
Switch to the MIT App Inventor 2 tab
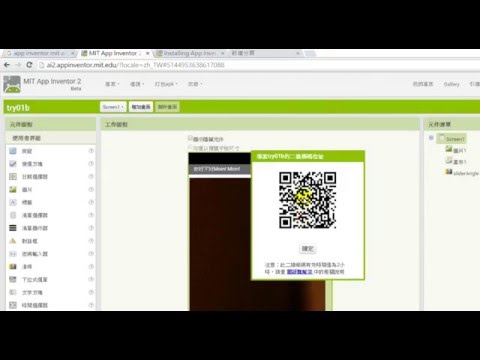tap(115, 53)
